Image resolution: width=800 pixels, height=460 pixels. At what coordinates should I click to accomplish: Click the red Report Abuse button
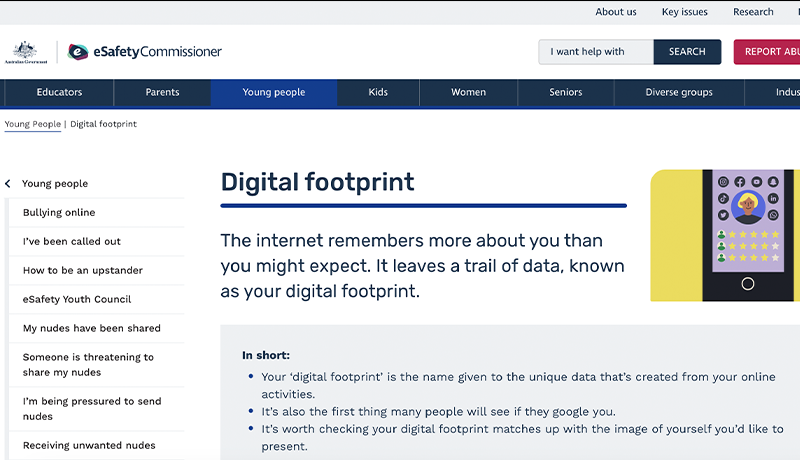point(768,52)
